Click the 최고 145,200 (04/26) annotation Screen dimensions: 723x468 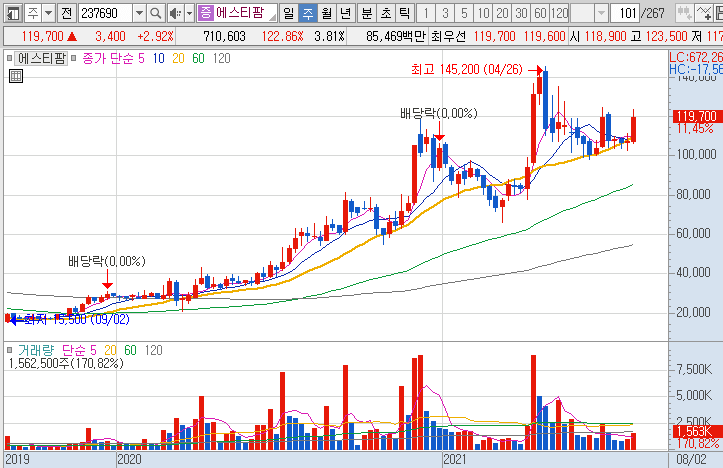467,70
